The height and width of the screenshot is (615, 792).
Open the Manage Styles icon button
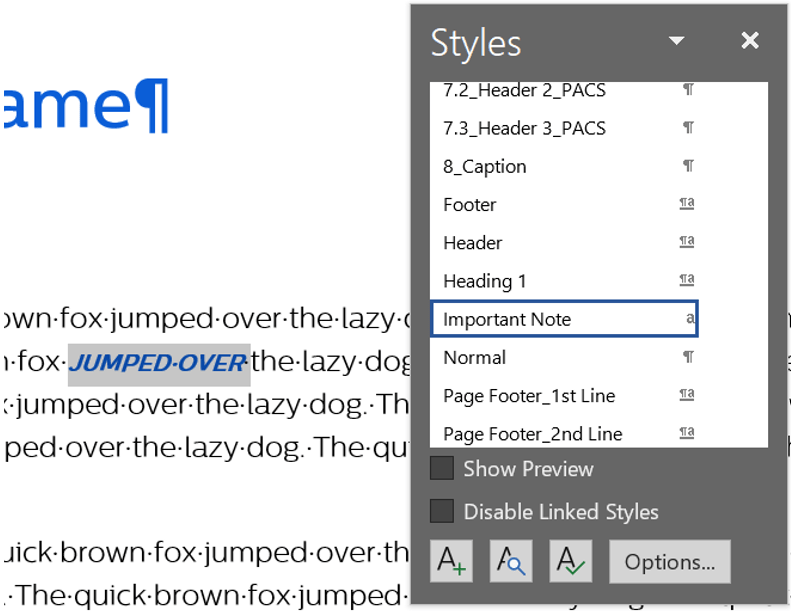point(571,561)
